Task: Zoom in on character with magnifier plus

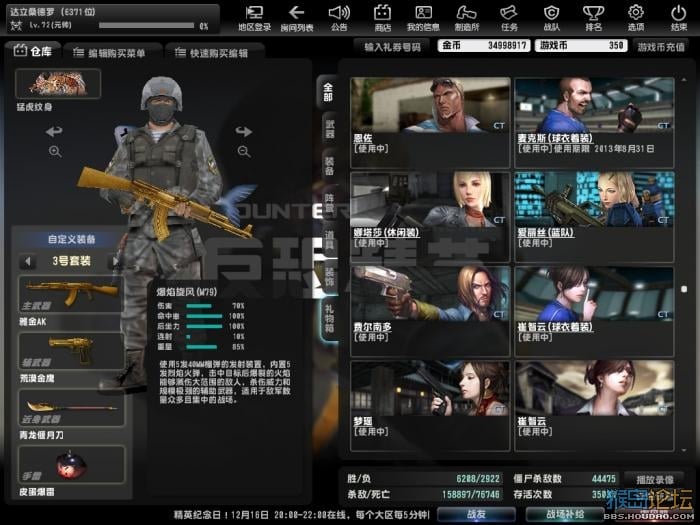Action: pyautogui.click(x=55, y=152)
